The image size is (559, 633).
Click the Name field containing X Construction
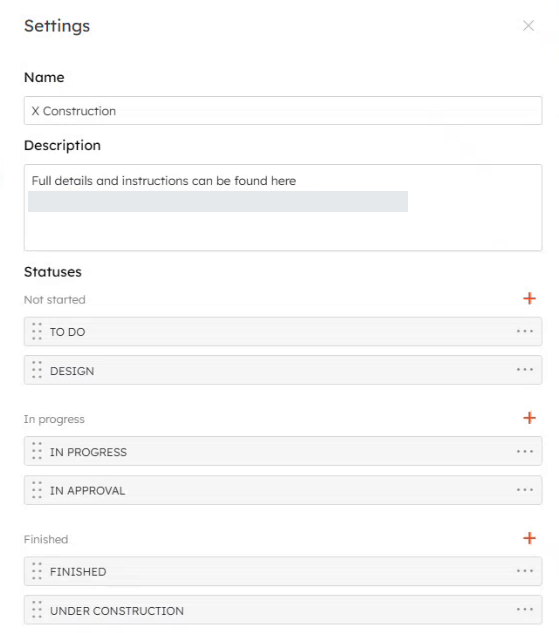coord(283,111)
